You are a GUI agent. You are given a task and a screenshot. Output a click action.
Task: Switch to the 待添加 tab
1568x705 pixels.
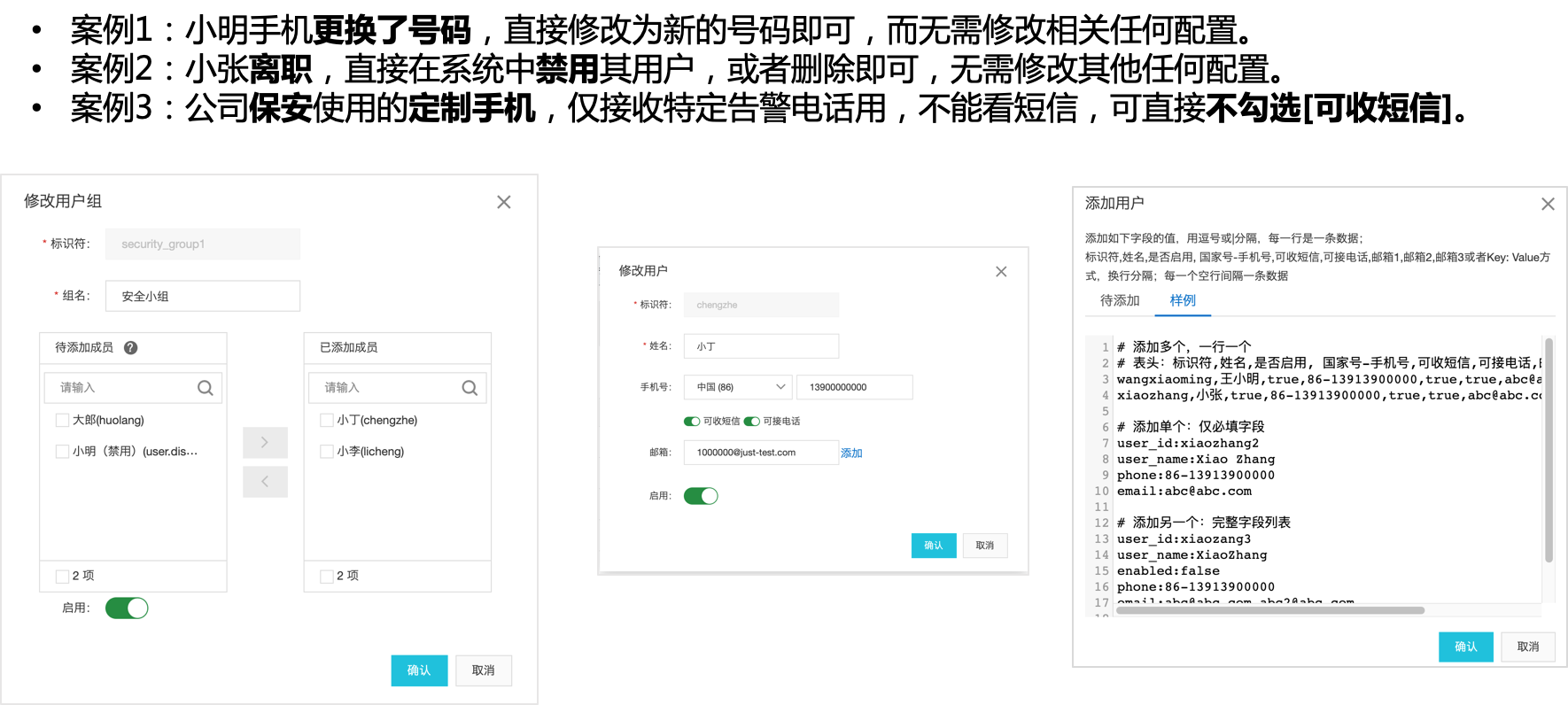coord(1120,300)
